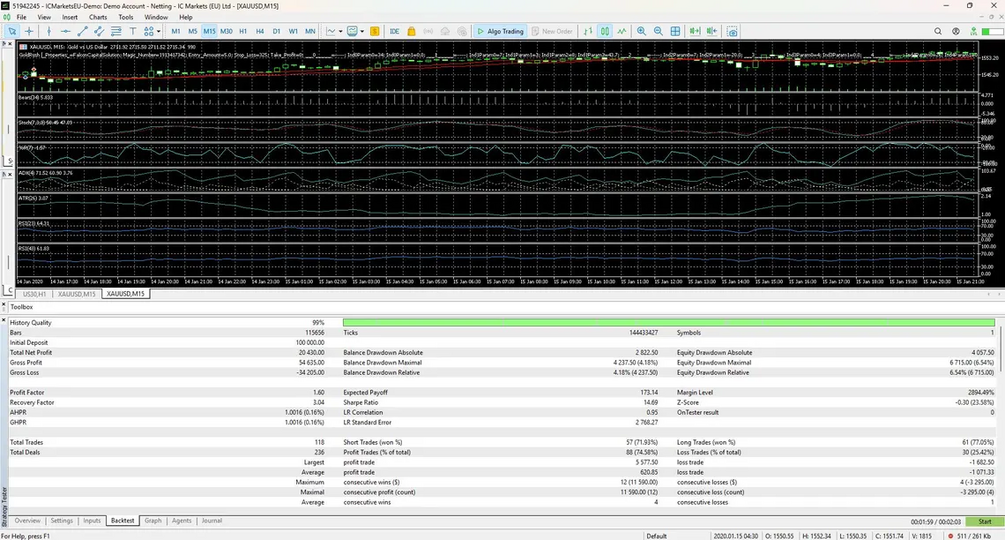Screen dimensions: 1005x540
Task: Toggle chart shift from right edge
Action: [712, 31]
